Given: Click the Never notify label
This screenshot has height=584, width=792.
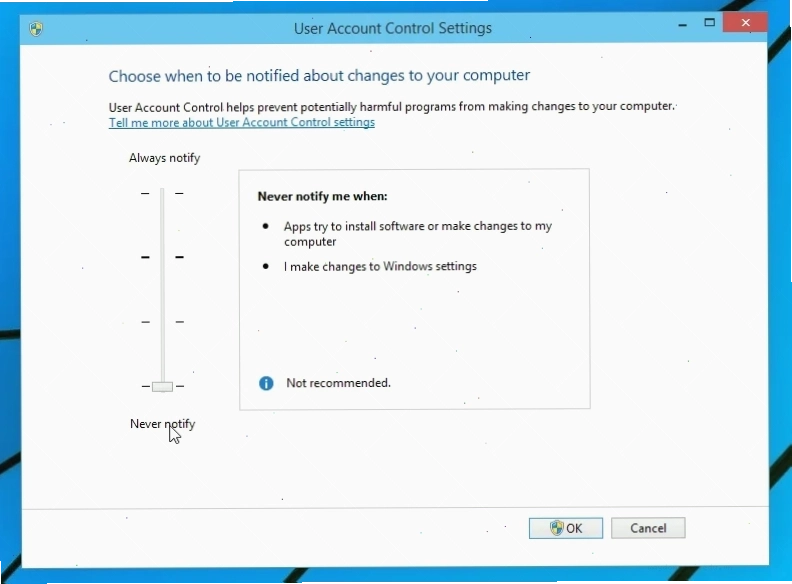Looking at the screenshot, I should point(163,424).
